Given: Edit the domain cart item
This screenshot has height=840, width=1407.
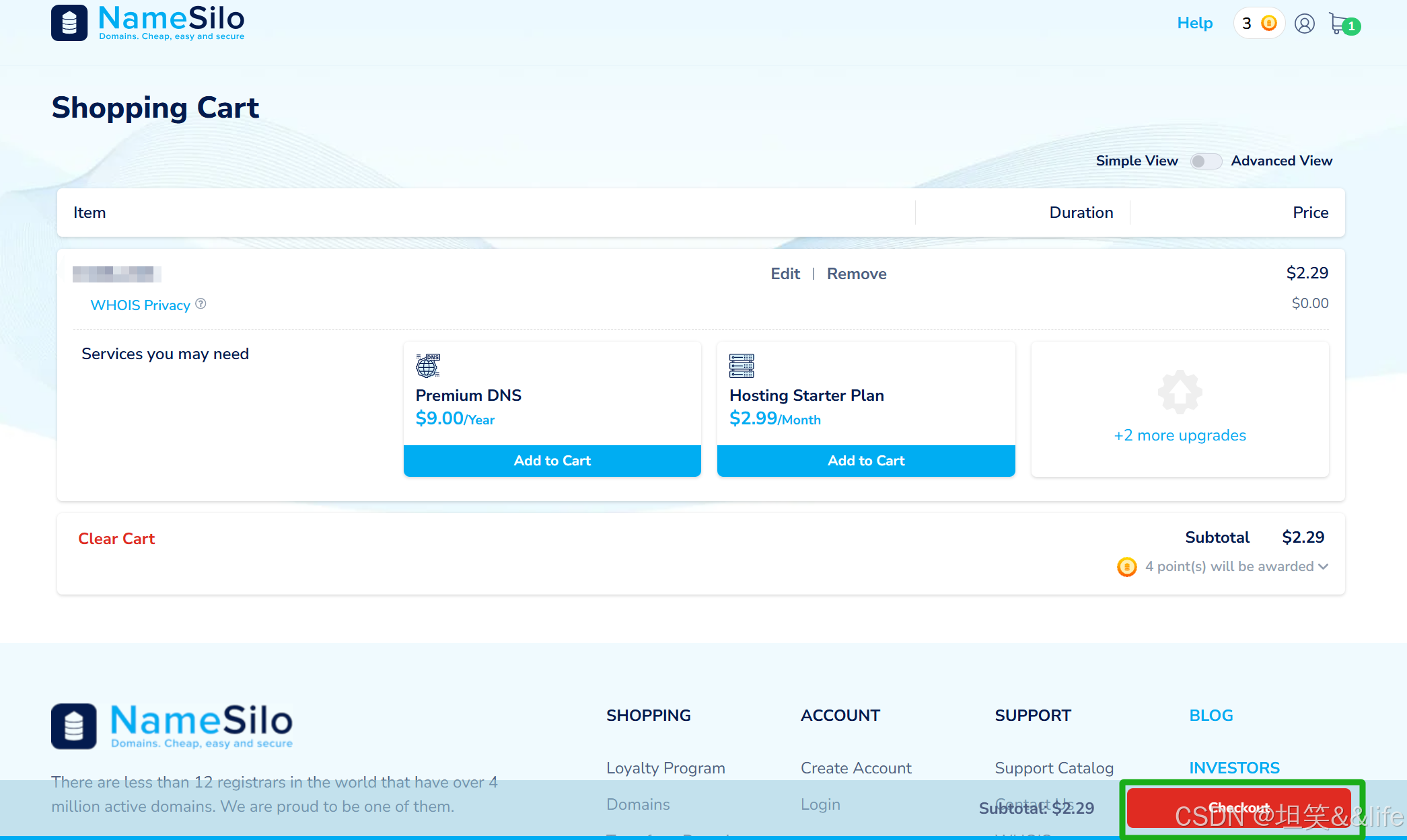Looking at the screenshot, I should [x=785, y=274].
